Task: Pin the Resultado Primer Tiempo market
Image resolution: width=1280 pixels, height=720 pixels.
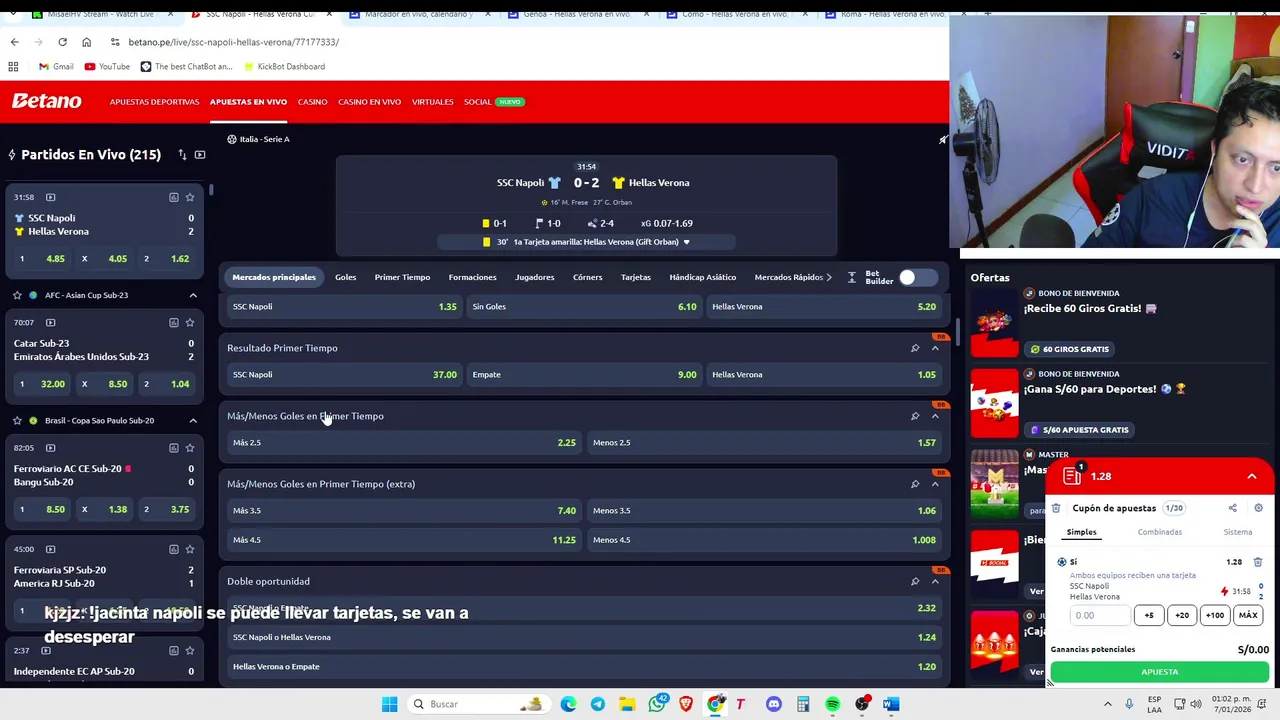Action: coord(915,348)
